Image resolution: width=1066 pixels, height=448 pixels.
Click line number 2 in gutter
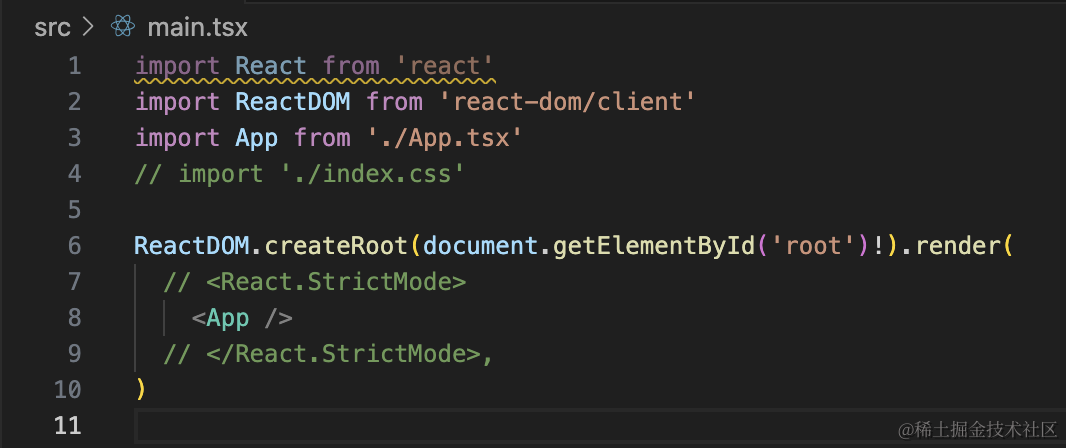(74, 103)
